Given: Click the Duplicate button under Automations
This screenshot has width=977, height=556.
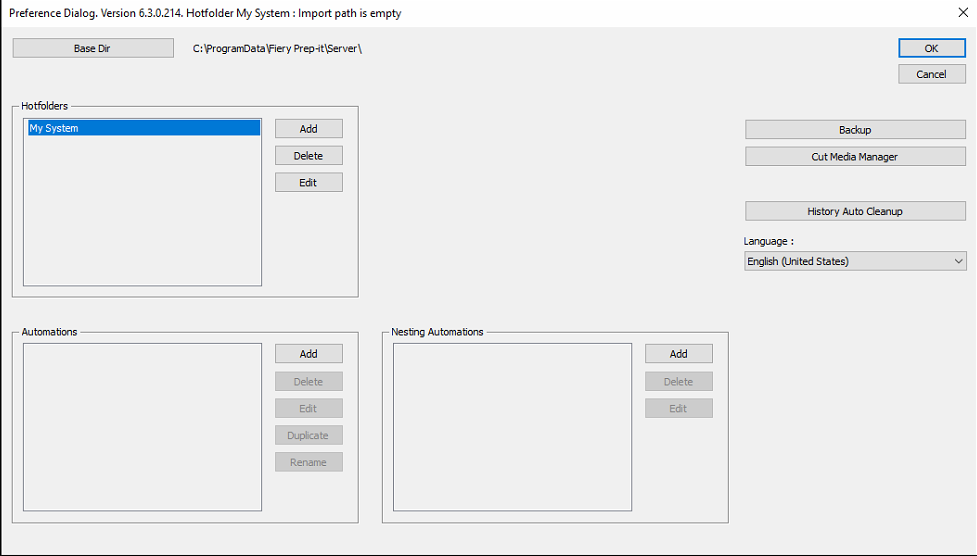Looking at the screenshot, I should pyautogui.click(x=308, y=436).
